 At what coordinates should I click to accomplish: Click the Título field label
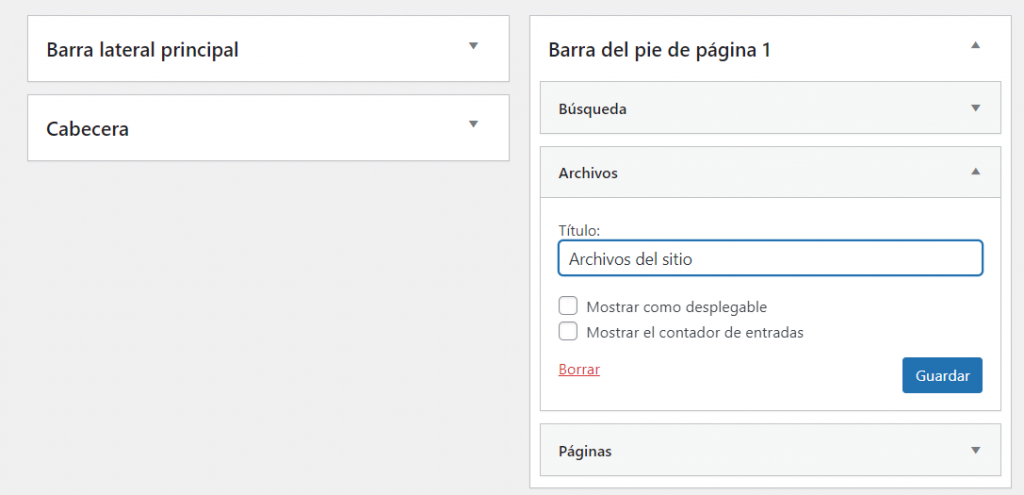(579, 230)
